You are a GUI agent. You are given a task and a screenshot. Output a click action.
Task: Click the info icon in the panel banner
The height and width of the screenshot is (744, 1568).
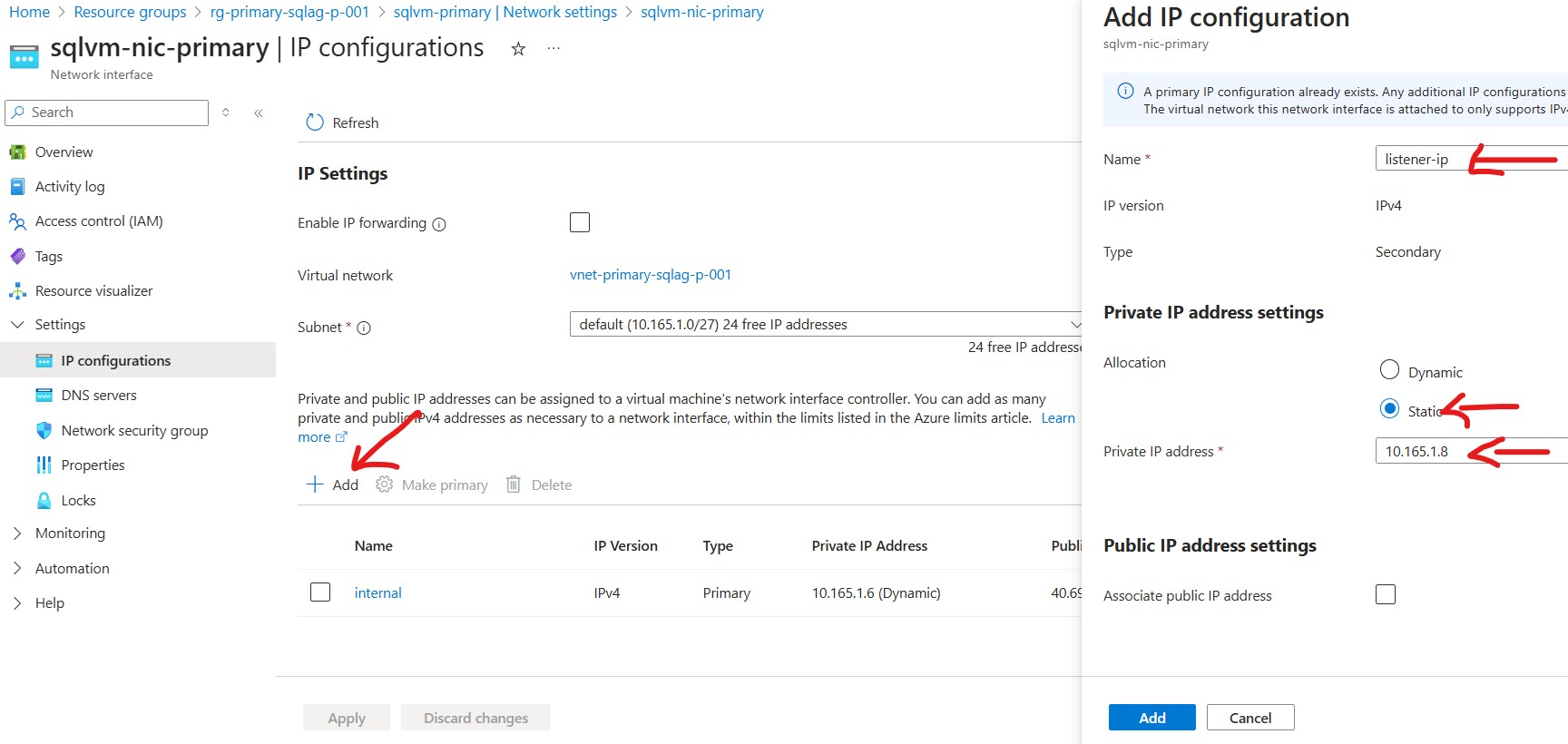[1125, 91]
